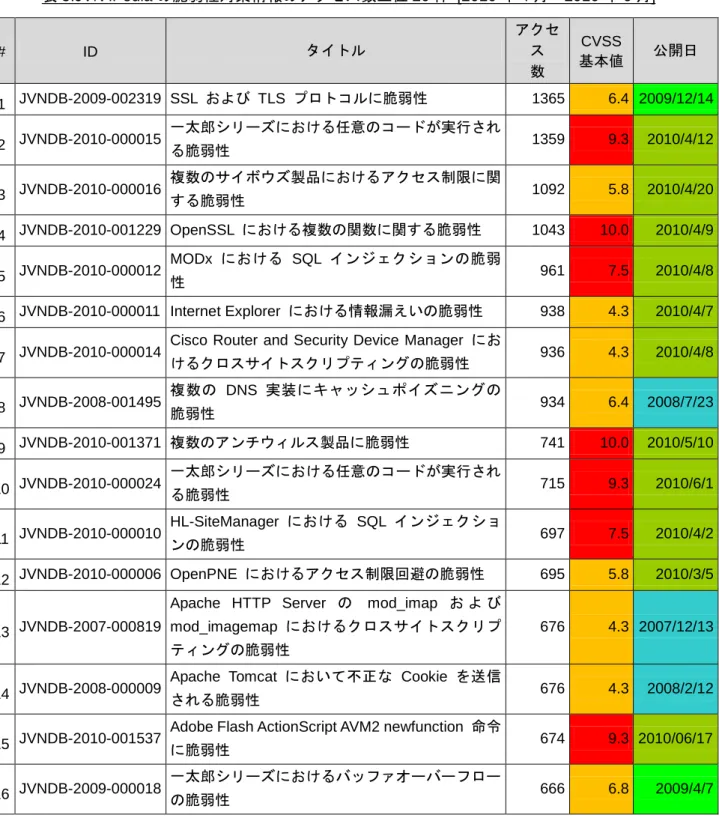Select ID cell JVNDB-2008-000009
Image resolution: width=719 pixels, height=818 pixels.
90,689
